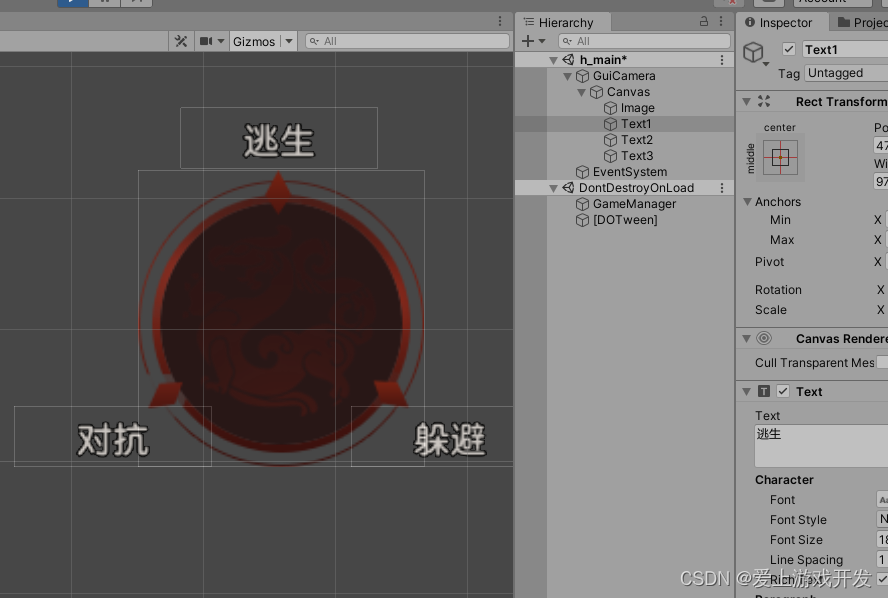Click the anchor presets widget in Rect Transform
Screen dimensions: 888x598
[x=780, y=157]
